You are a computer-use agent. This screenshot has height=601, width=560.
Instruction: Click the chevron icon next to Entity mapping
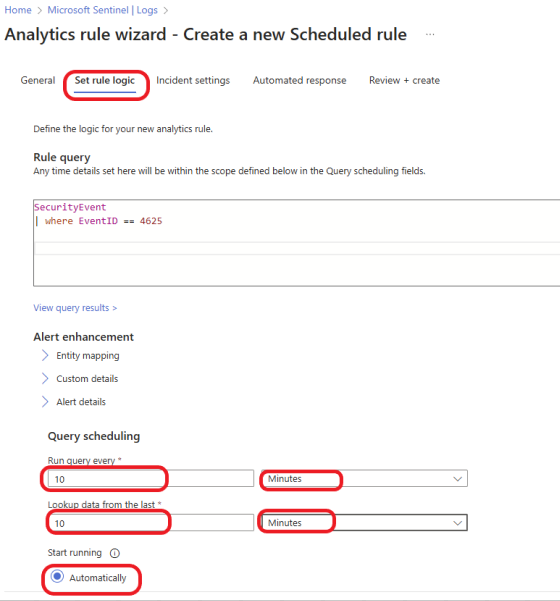(x=45, y=355)
